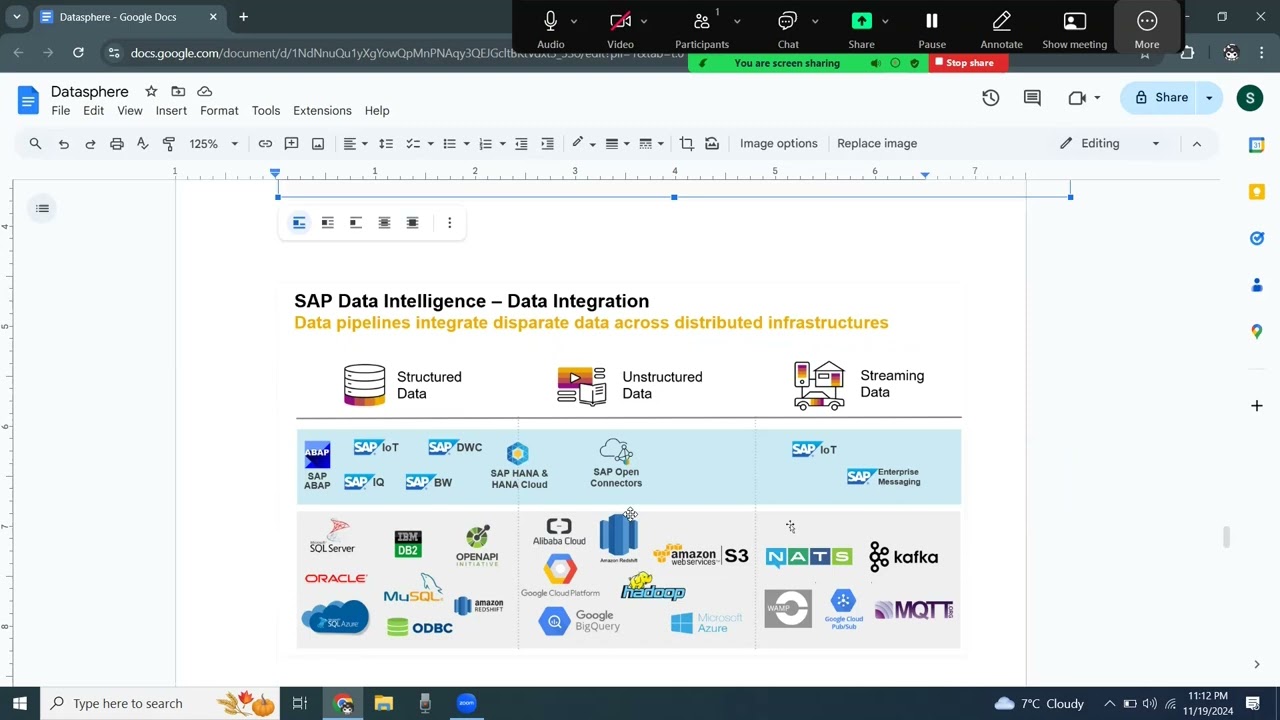Viewport: 1280px width, 720px height.
Task: Open line spacing dropdown
Action: tap(385, 144)
